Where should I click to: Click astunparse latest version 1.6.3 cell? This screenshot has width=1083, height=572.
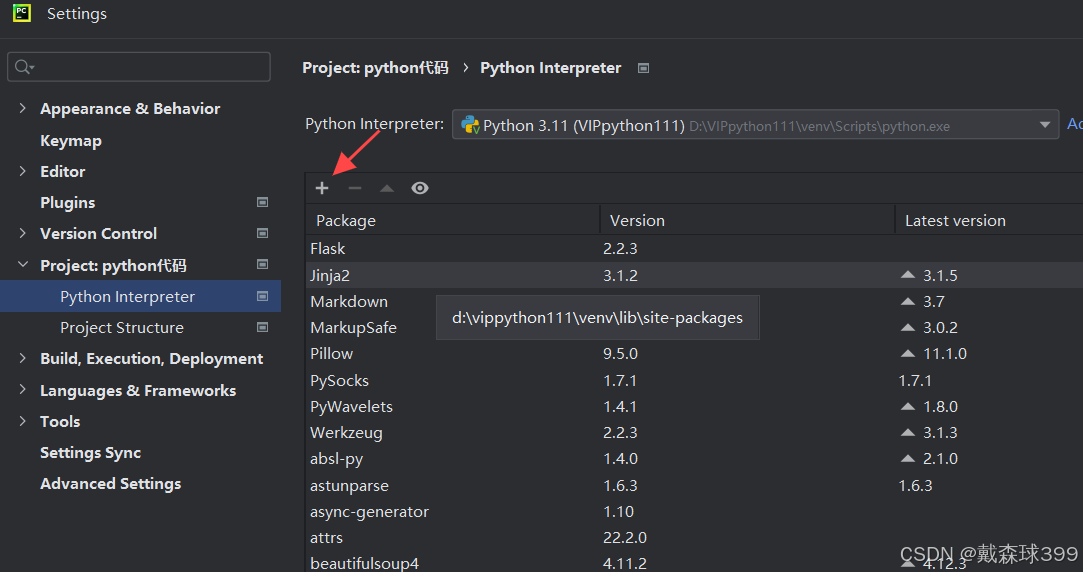click(915, 486)
